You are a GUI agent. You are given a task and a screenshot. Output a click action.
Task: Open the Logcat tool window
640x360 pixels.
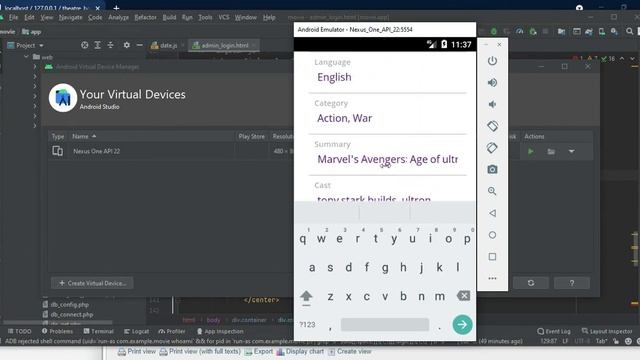(x=136, y=331)
